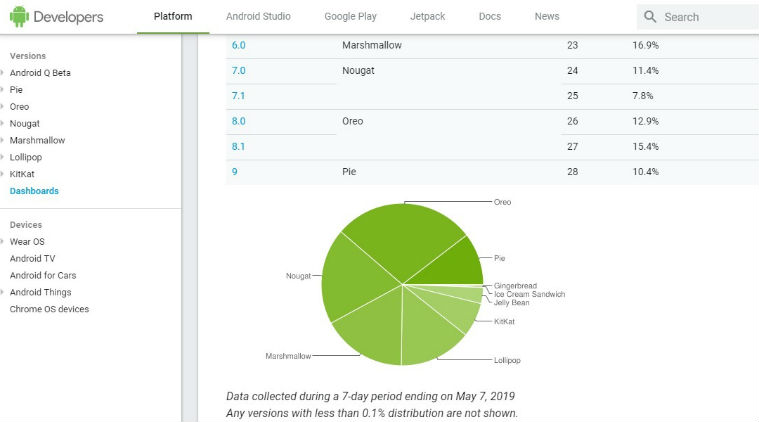759x422 pixels.
Task: Open the Docs tab
Action: 490,16
